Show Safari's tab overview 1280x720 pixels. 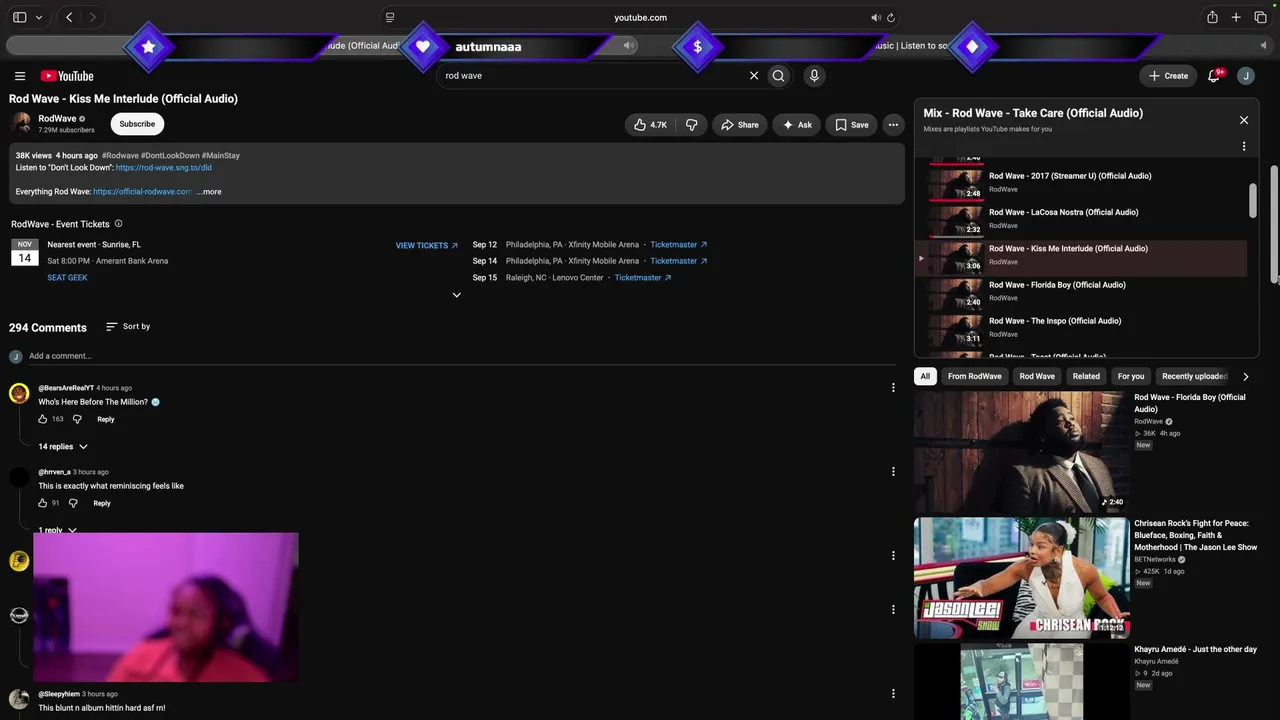pos(1260,17)
